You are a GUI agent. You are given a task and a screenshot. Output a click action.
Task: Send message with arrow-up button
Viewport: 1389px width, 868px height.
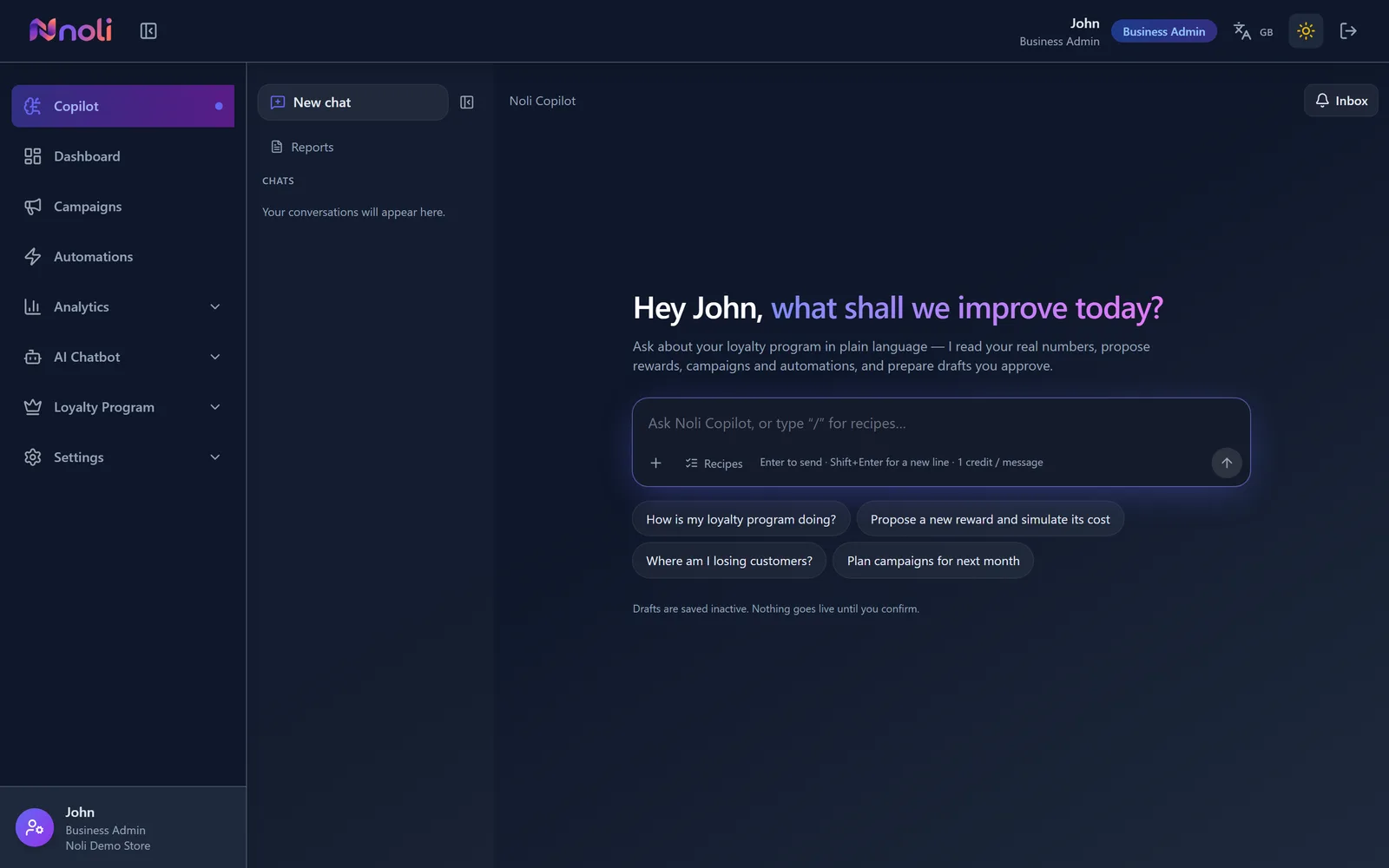[1227, 463]
